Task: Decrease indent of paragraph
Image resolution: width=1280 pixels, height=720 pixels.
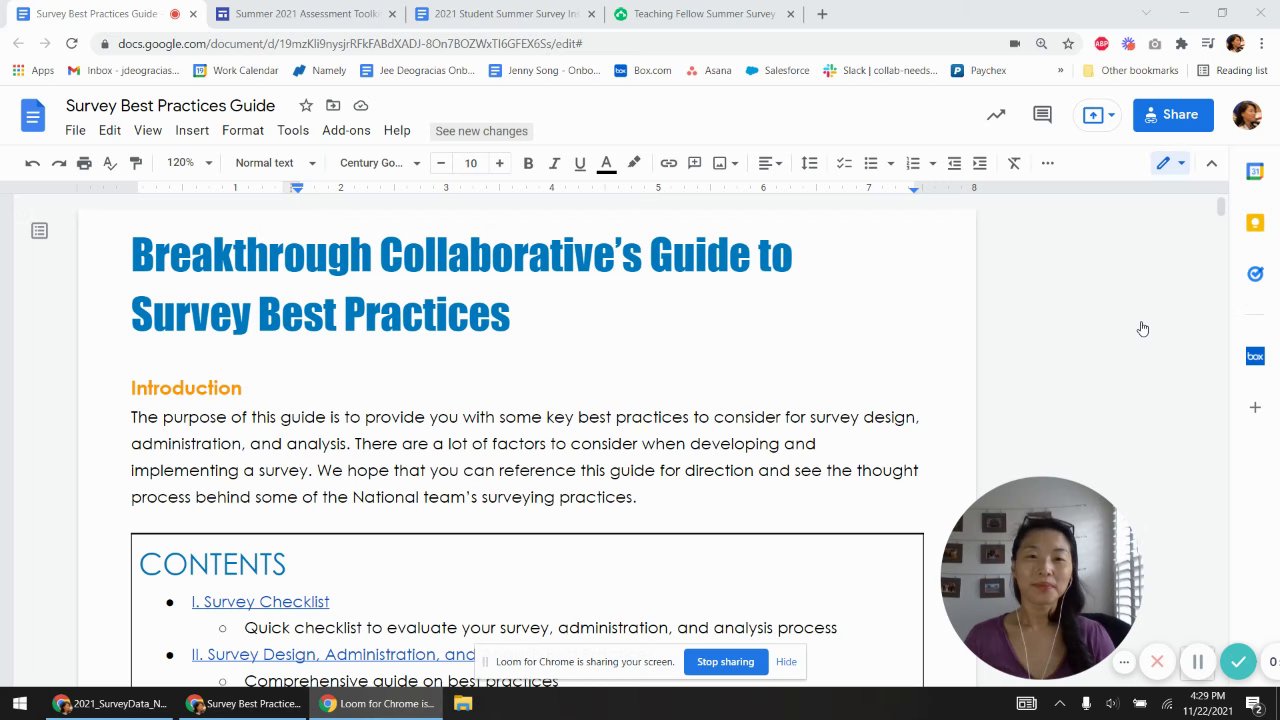Action: 954,163
